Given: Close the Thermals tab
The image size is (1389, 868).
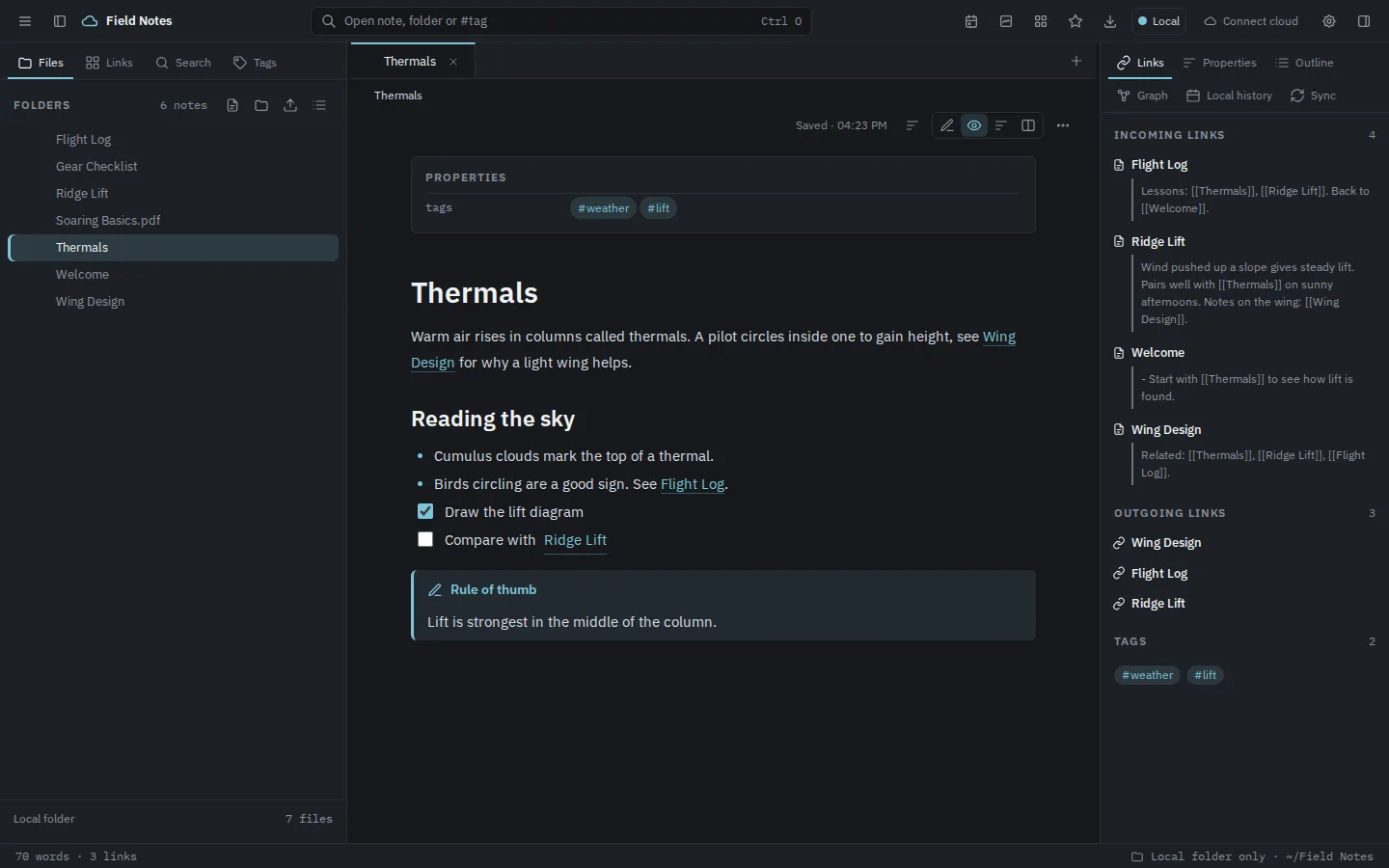Looking at the screenshot, I should pyautogui.click(x=453, y=62).
